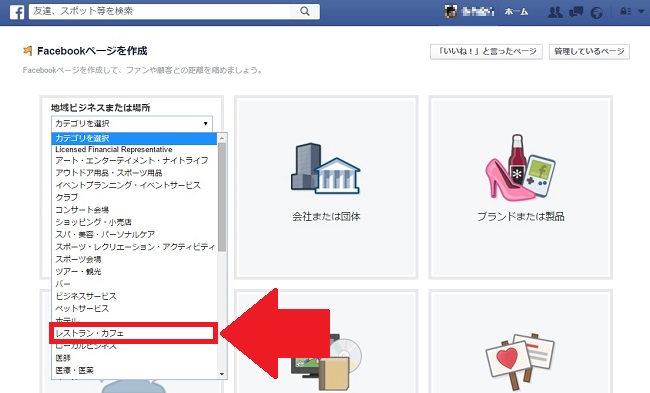Click dropdown list scroll up arrow

[x=222, y=138]
